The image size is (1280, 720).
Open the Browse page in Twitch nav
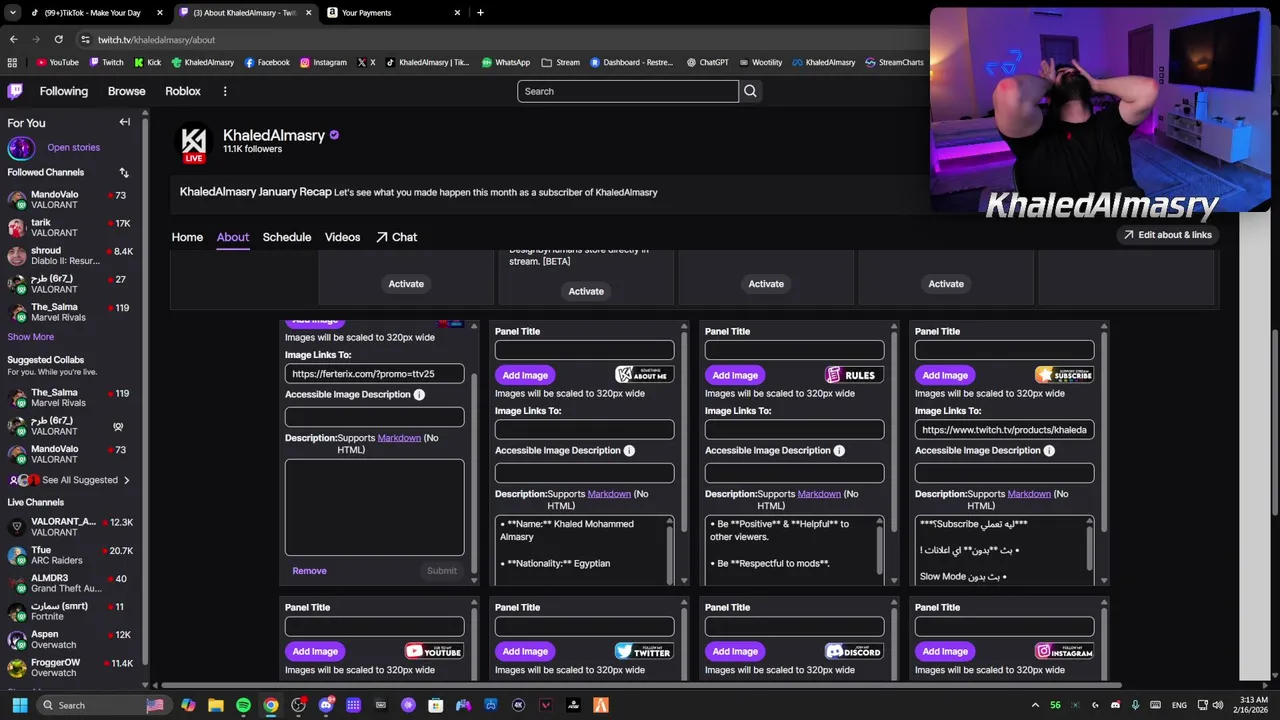click(127, 91)
